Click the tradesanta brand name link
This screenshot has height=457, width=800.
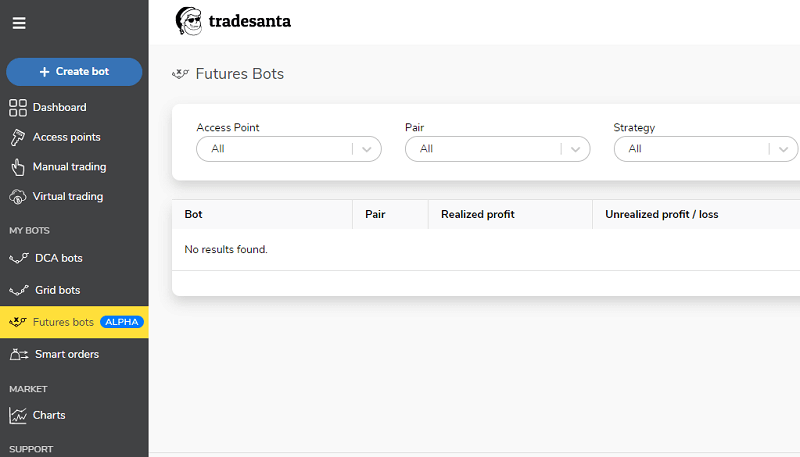pos(249,21)
